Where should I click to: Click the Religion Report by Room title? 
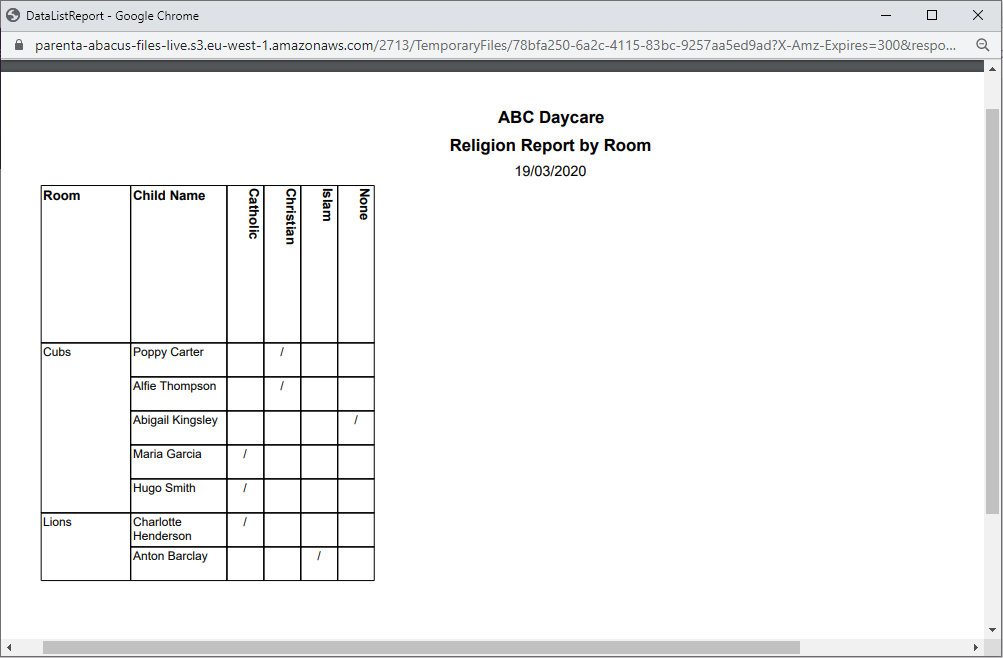click(550, 146)
